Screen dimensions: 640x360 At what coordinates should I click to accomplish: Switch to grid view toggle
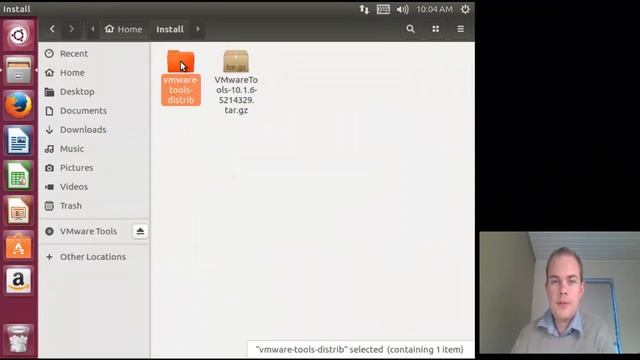[436, 29]
